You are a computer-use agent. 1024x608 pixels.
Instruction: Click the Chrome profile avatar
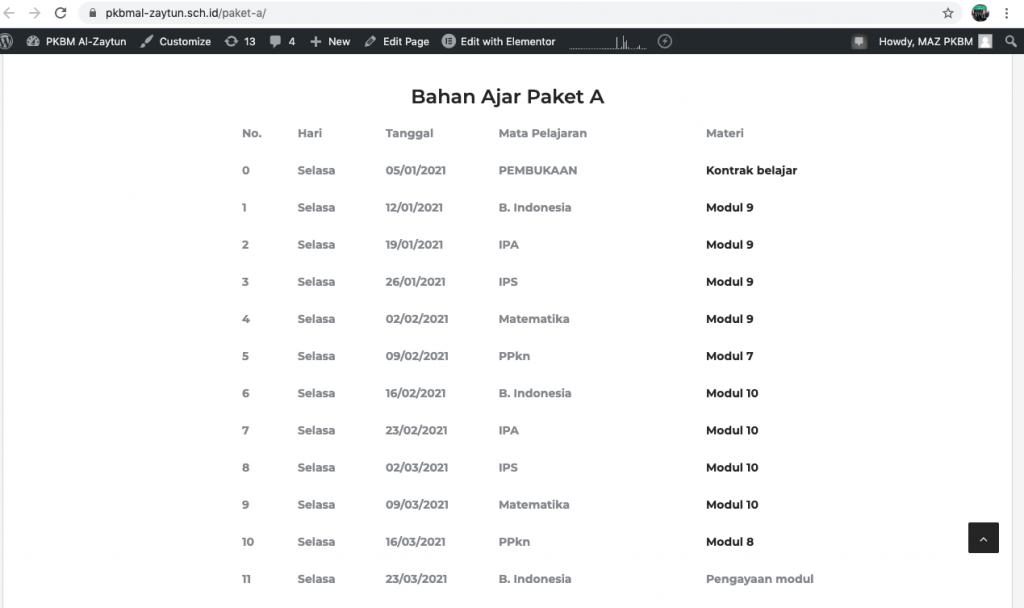pos(980,13)
